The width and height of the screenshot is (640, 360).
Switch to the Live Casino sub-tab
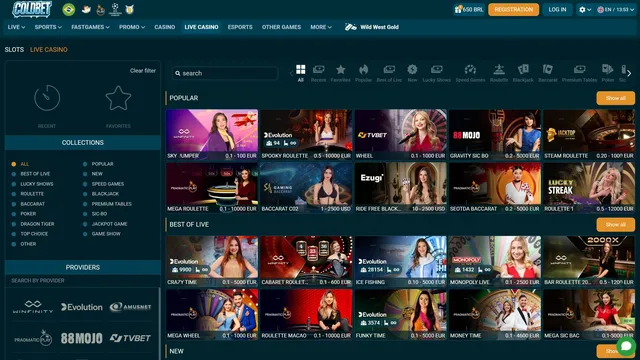coord(49,49)
